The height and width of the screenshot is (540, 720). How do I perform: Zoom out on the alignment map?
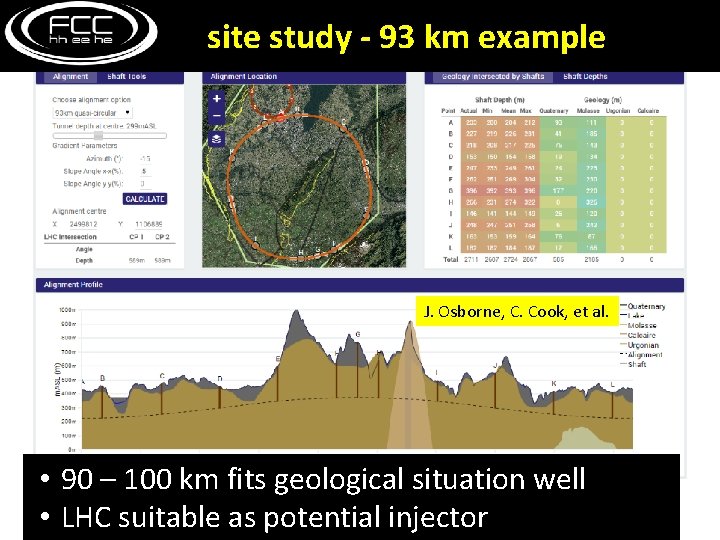coord(217,116)
